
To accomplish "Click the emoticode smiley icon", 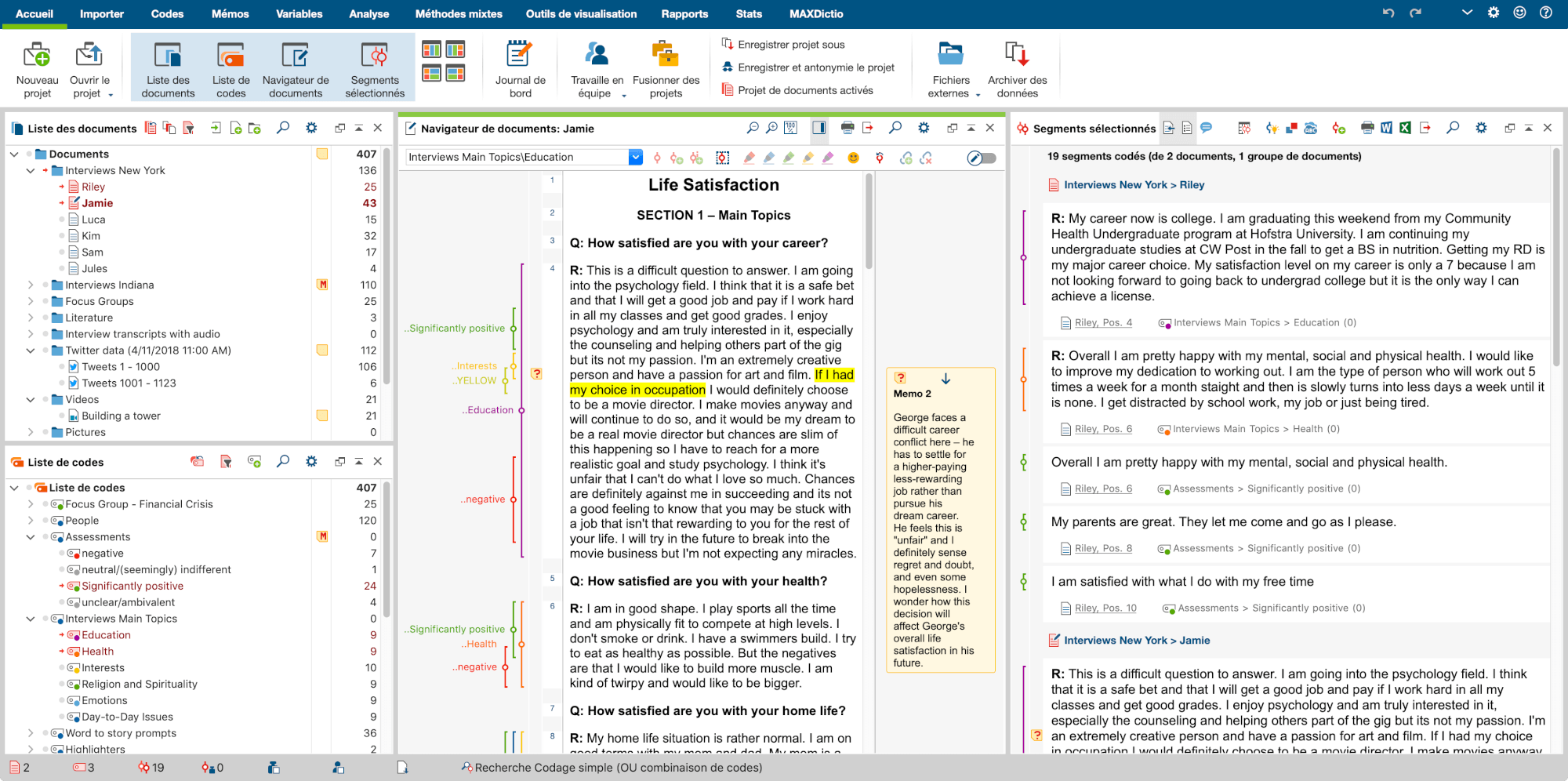I will [x=854, y=158].
